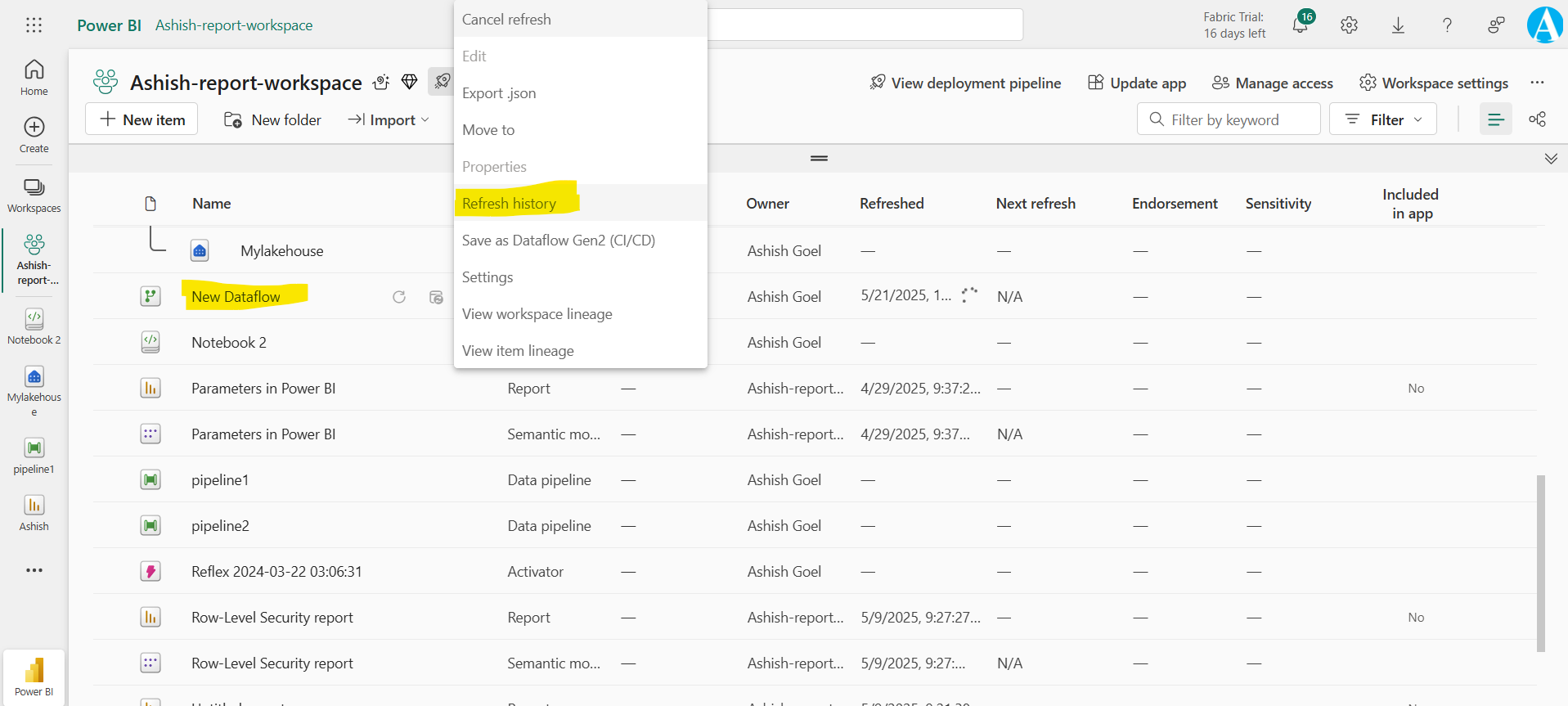Click the download arrow icon
The width and height of the screenshot is (1568, 706).
tap(1398, 25)
